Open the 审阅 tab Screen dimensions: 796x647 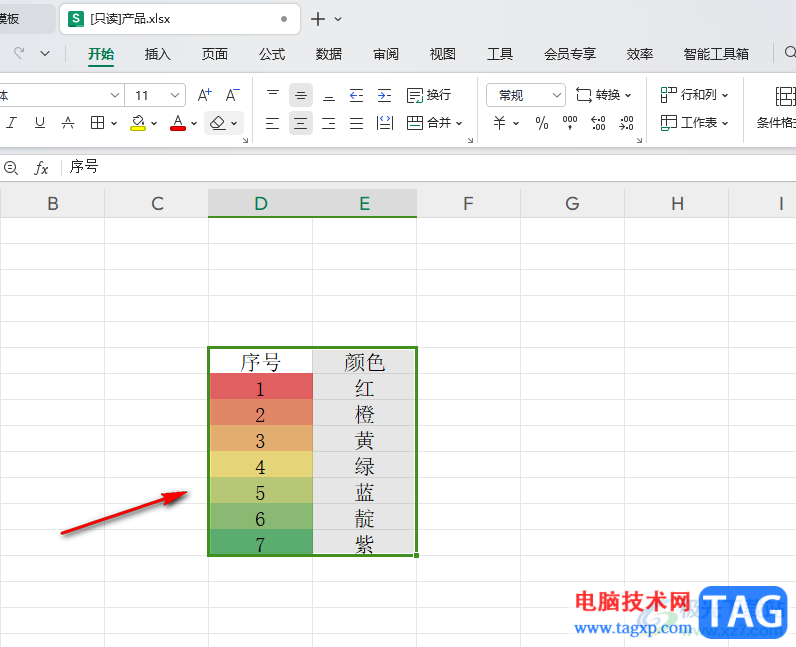(x=386, y=54)
